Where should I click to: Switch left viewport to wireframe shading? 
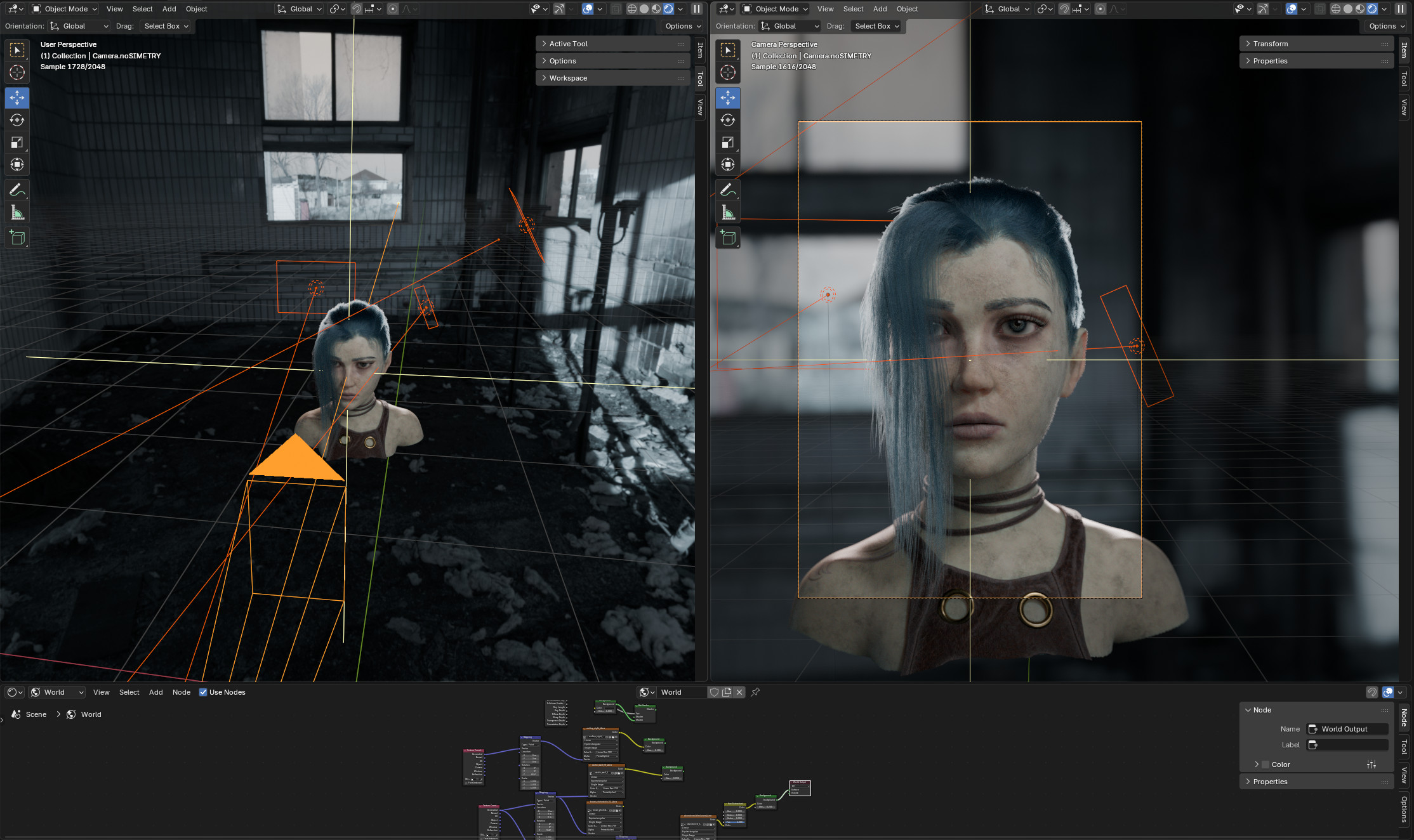(632, 9)
